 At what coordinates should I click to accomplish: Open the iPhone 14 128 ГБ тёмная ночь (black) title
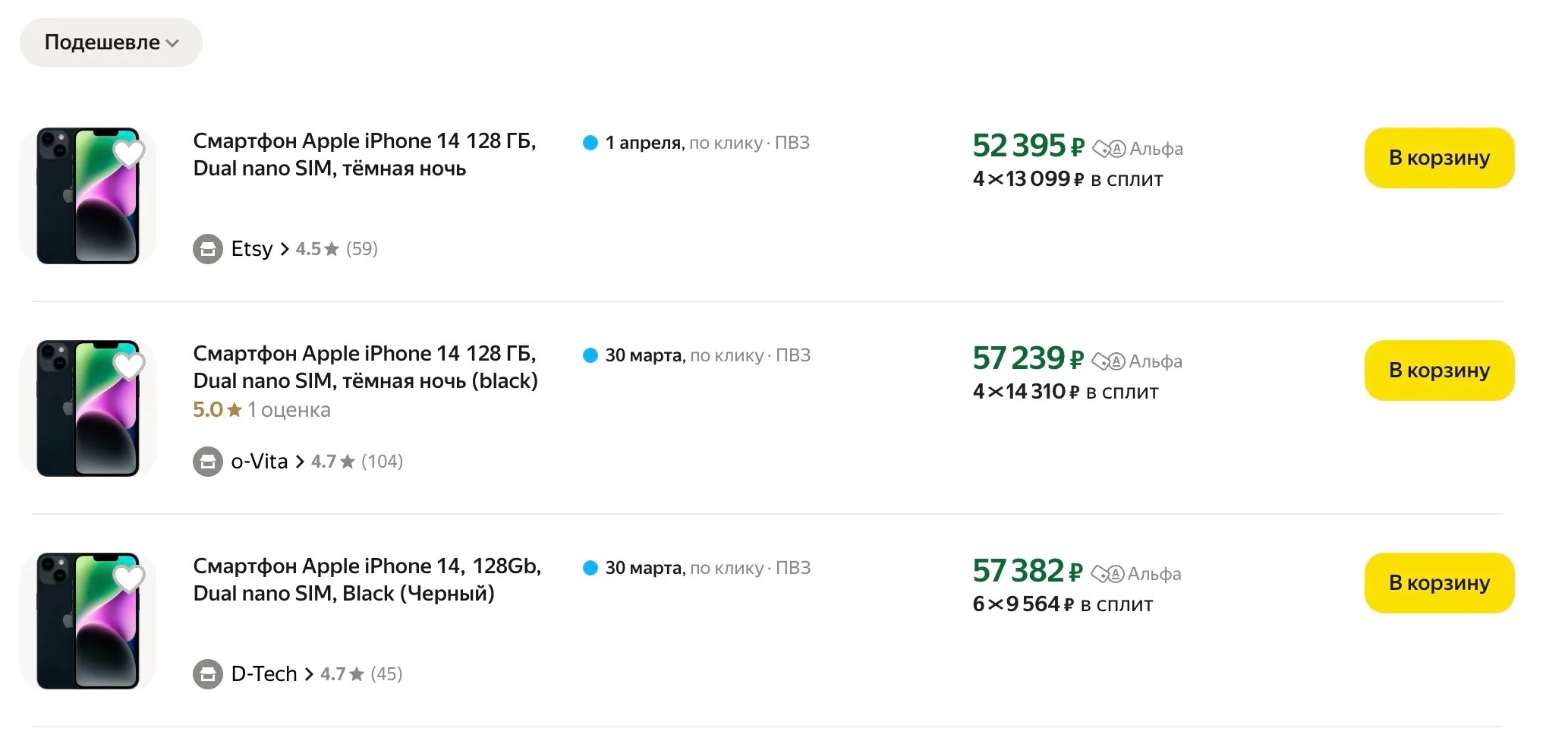pos(365,367)
